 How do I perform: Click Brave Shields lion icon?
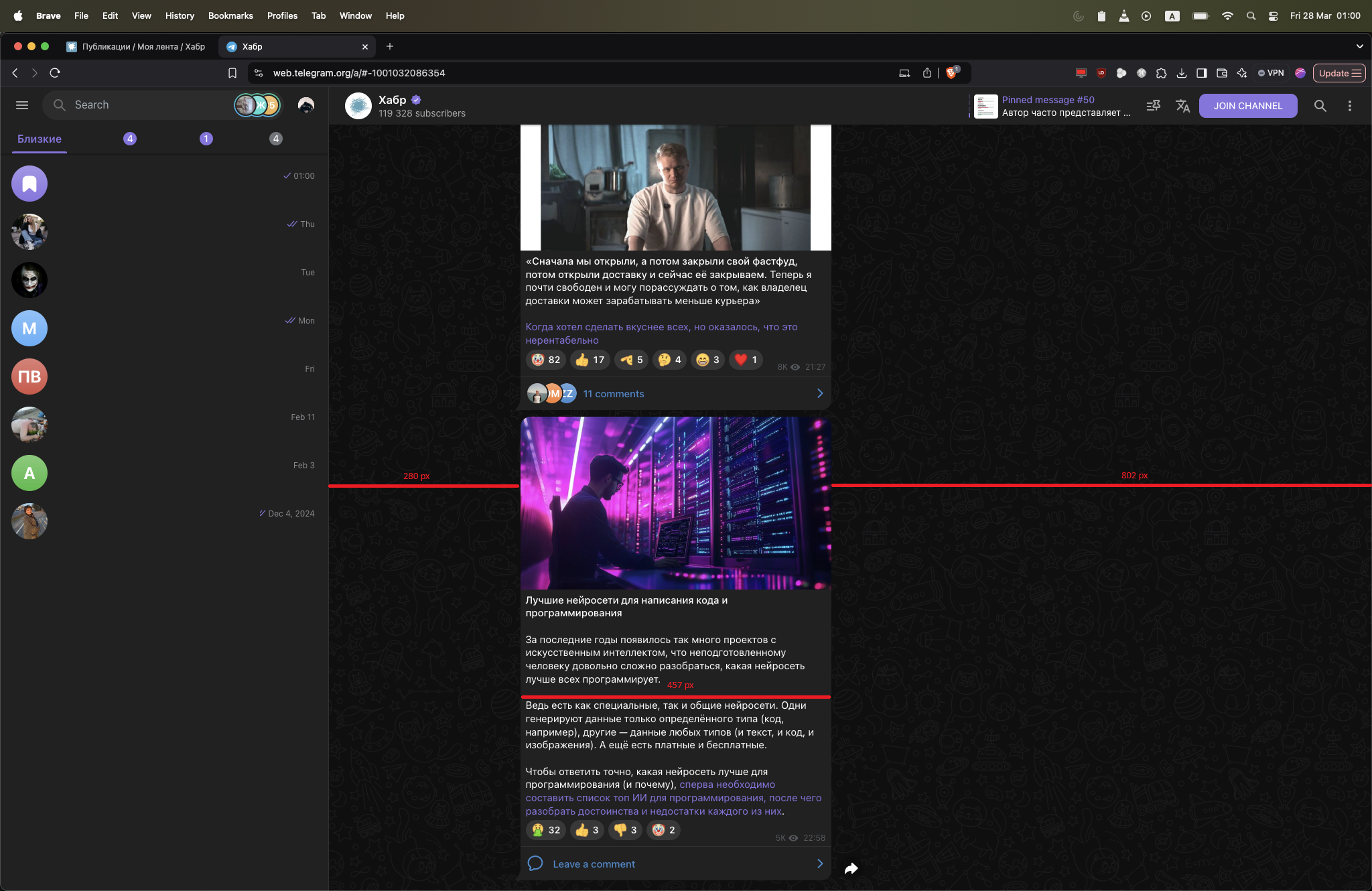(x=951, y=73)
